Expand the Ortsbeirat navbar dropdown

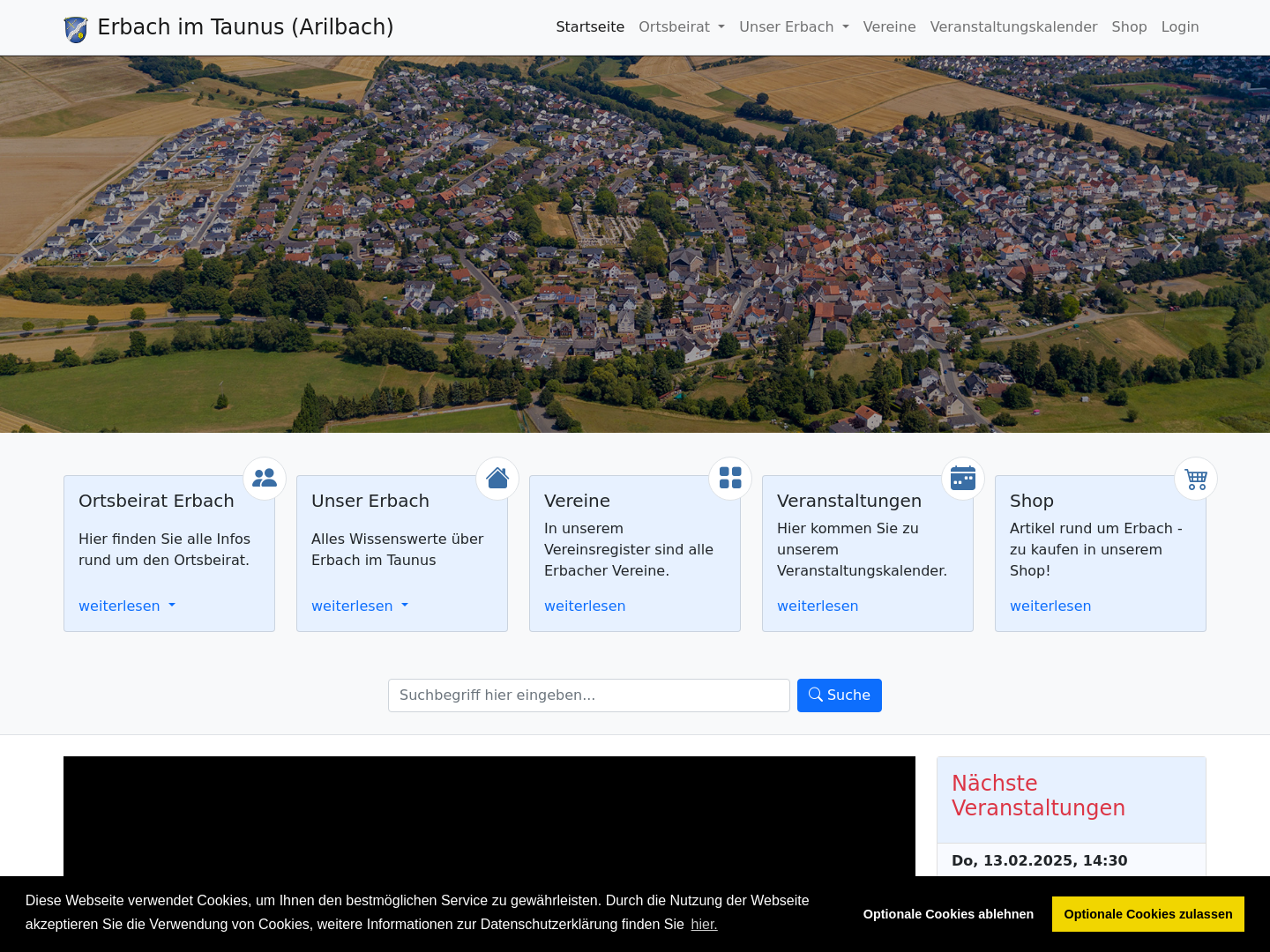[682, 27]
